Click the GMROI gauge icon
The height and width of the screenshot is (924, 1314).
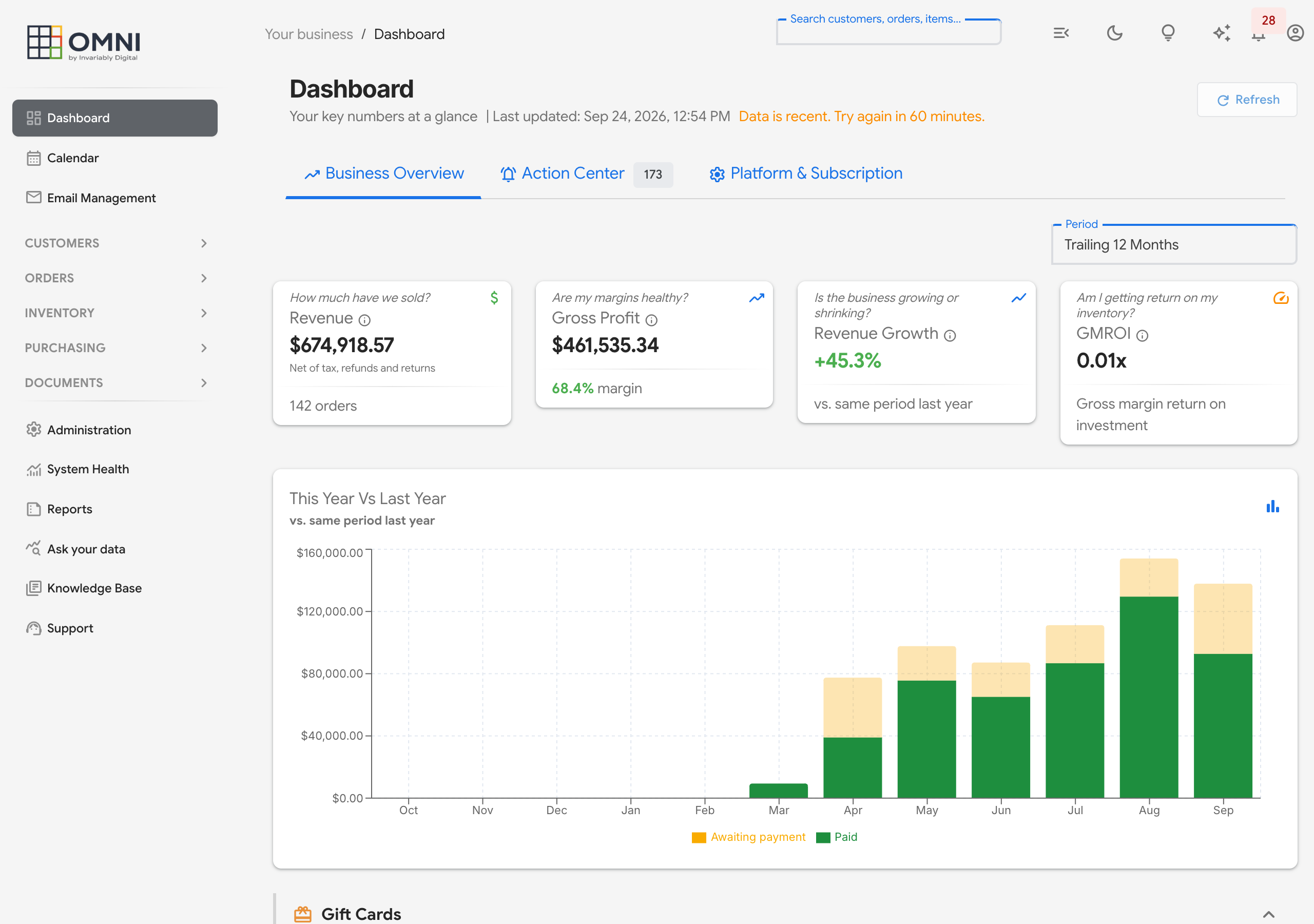pyautogui.click(x=1281, y=298)
